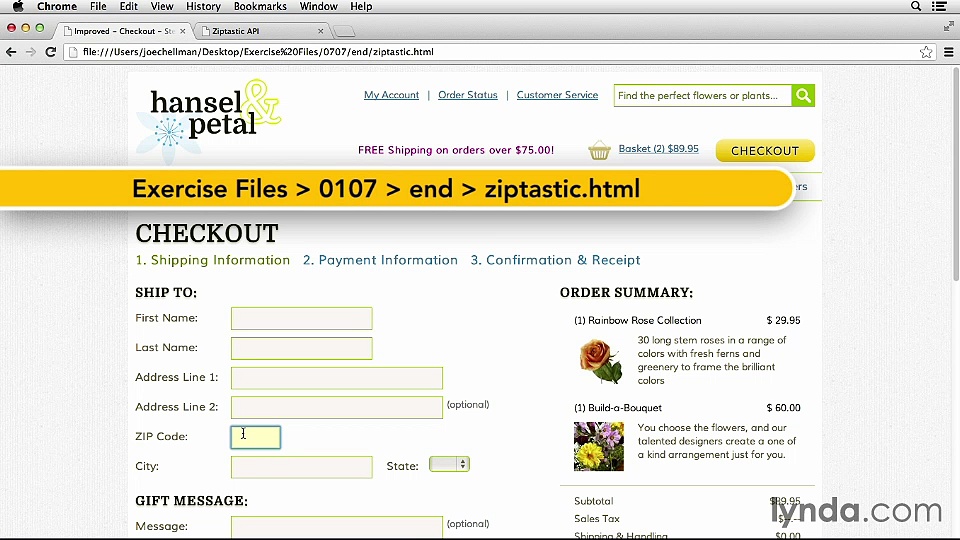Switch to the Ziptastic API tab
960x540 pixels.
tap(262, 31)
